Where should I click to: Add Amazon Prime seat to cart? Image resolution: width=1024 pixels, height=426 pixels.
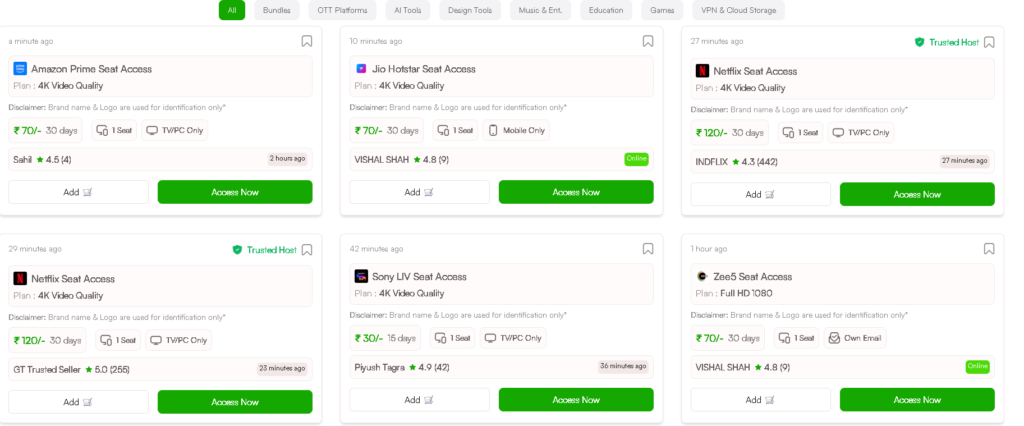pyautogui.click(x=78, y=192)
